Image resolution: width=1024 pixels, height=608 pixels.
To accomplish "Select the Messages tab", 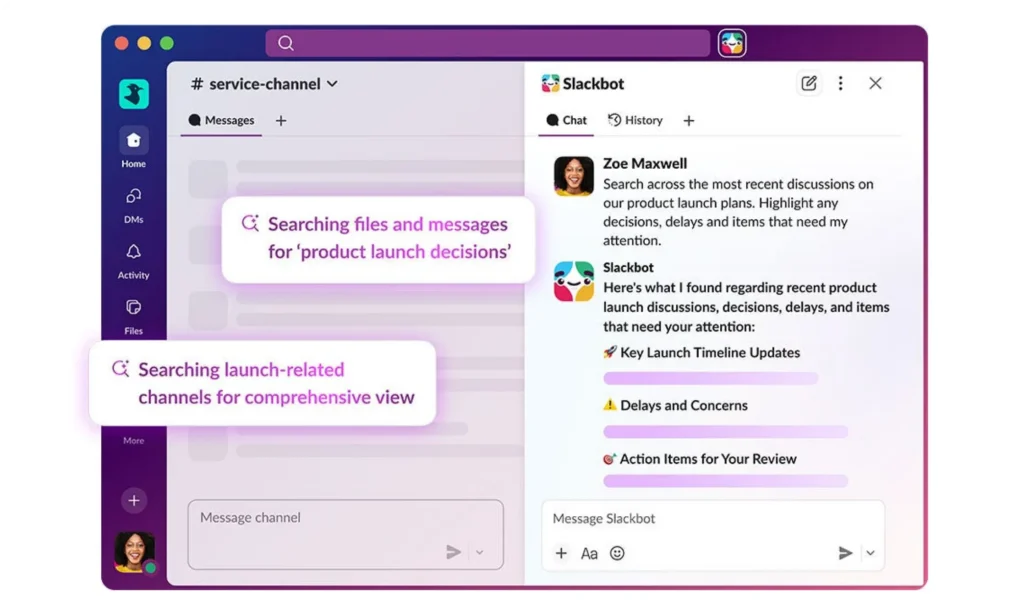I will pos(221,120).
